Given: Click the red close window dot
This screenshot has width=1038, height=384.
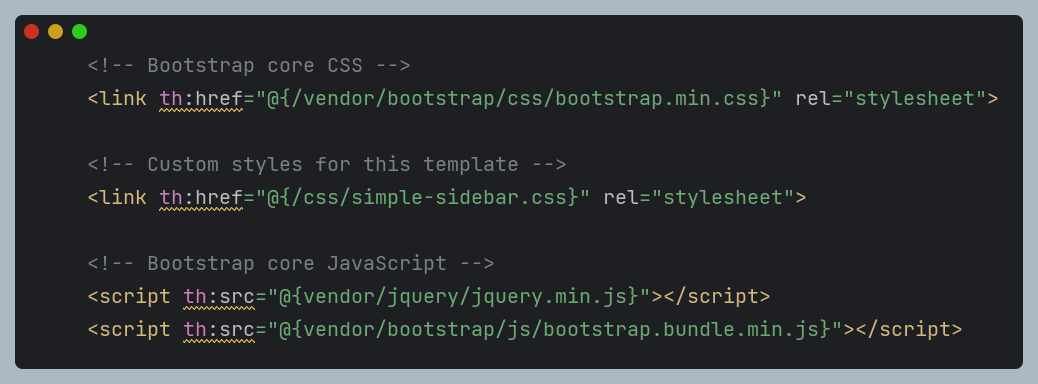Looking at the screenshot, I should [x=31, y=31].
